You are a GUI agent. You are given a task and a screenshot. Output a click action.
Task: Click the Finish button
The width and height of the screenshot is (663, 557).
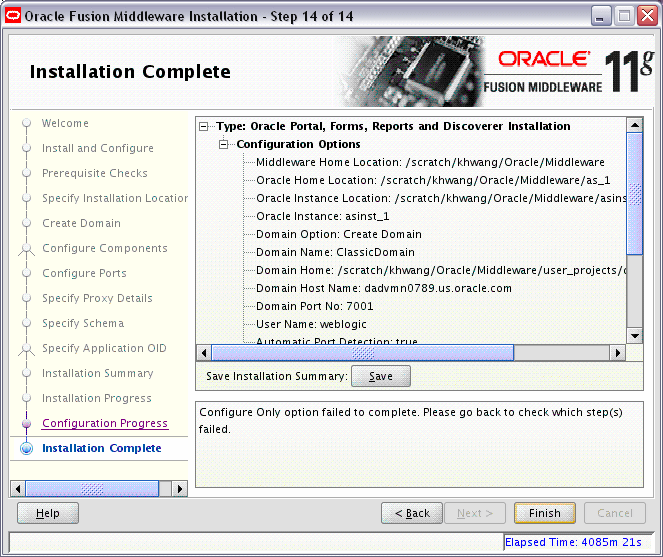pyautogui.click(x=545, y=513)
